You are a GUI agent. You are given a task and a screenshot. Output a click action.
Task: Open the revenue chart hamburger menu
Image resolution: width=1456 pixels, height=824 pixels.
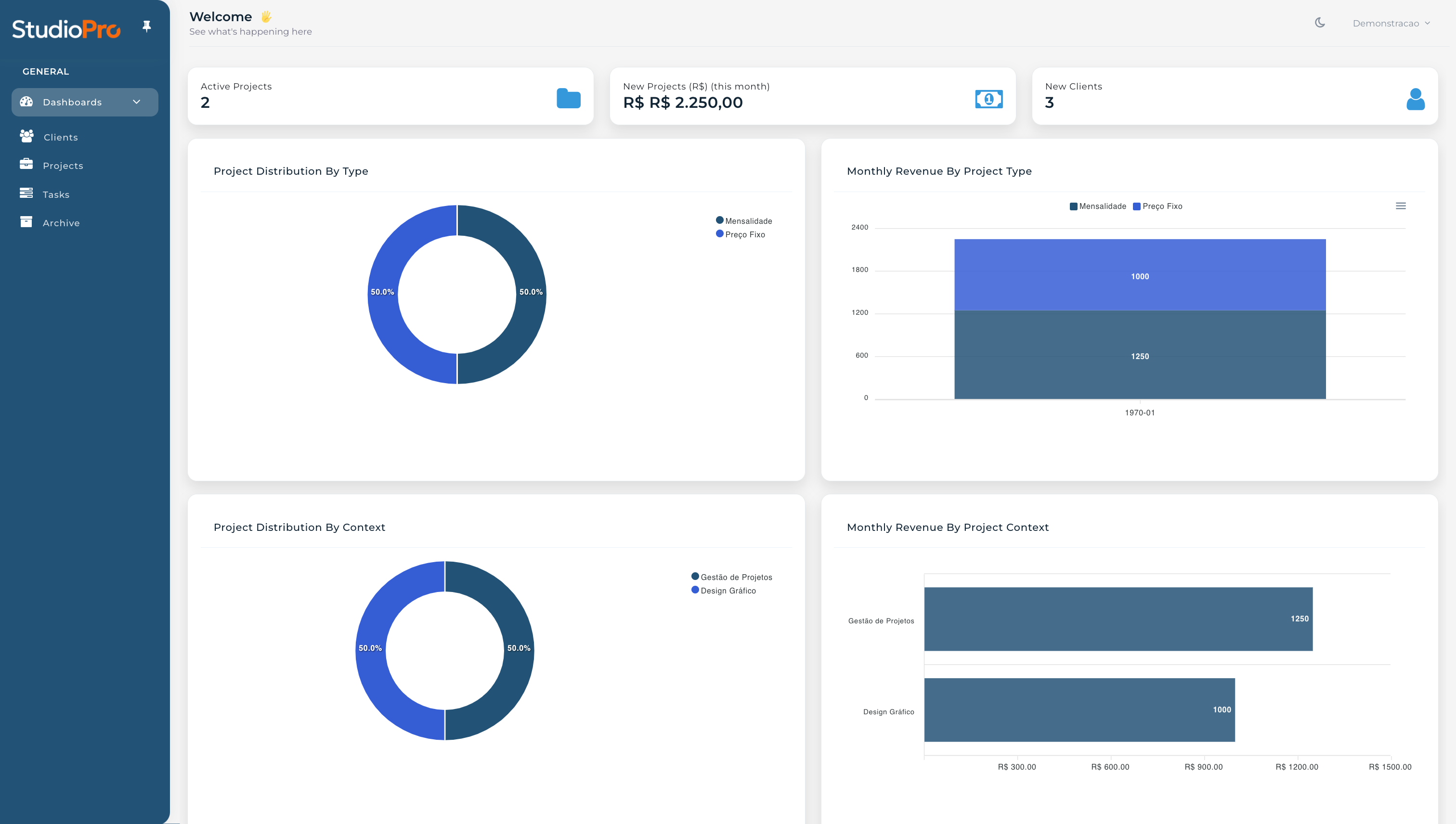[x=1401, y=206]
